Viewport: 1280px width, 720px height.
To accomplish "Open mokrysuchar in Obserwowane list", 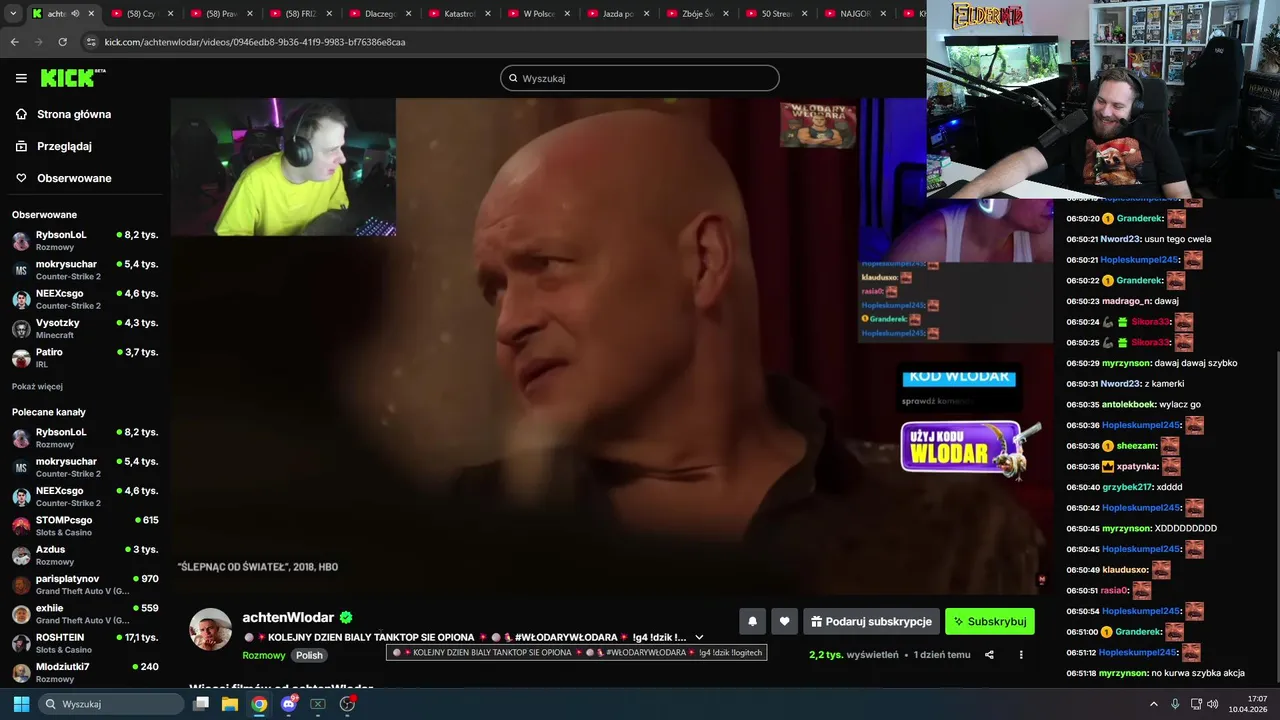I will (85, 270).
